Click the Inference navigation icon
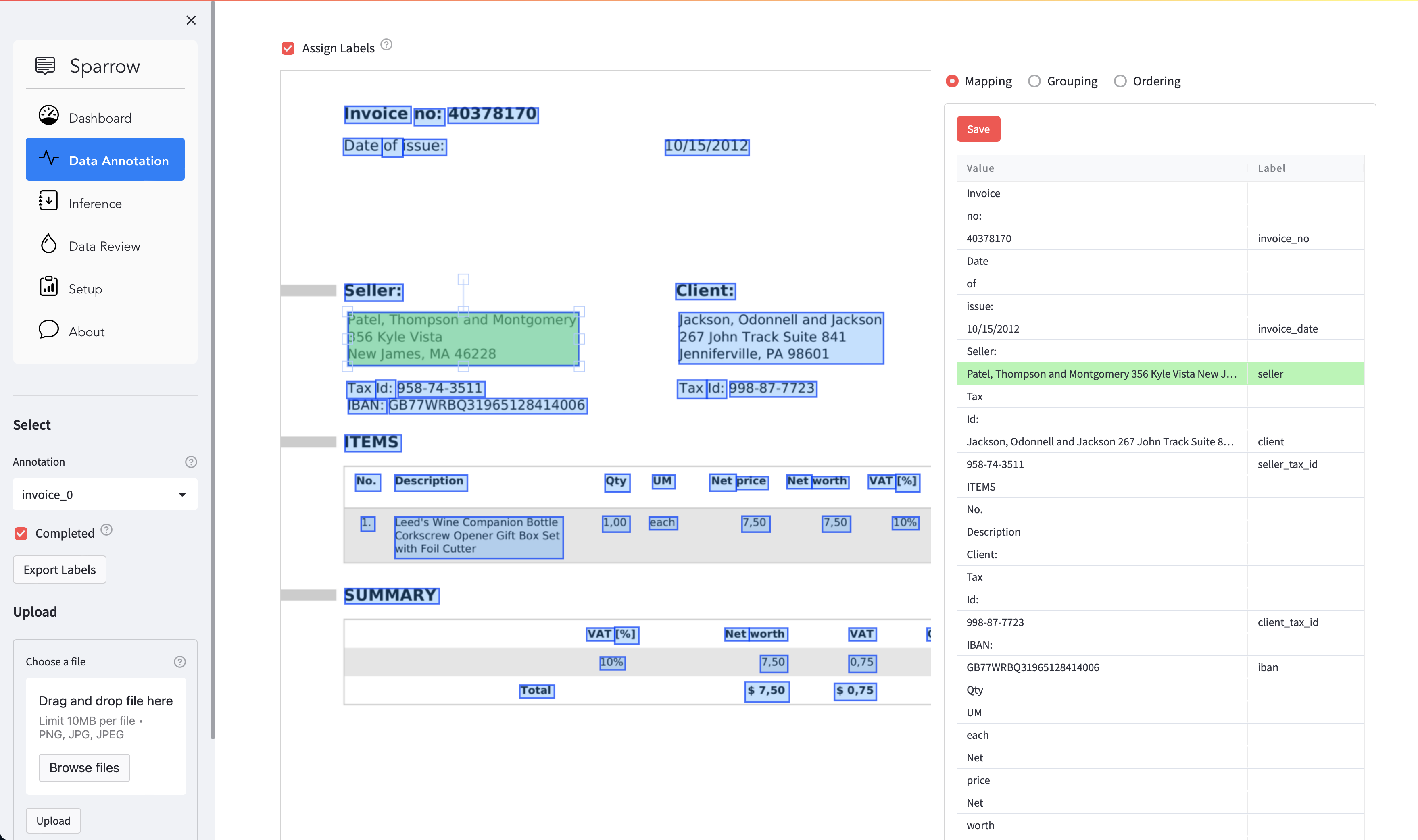The height and width of the screenshot is (840, 1418). [48, 203]
